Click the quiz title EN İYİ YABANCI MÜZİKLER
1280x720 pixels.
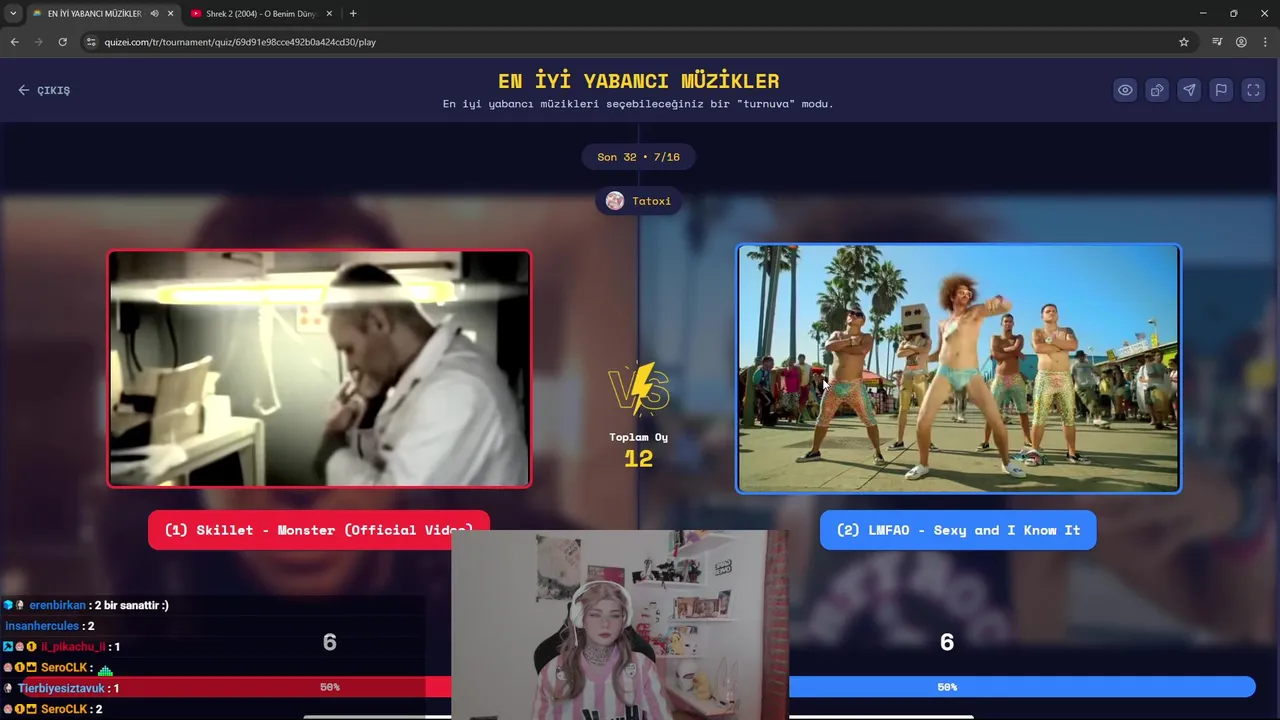(638, 81)
